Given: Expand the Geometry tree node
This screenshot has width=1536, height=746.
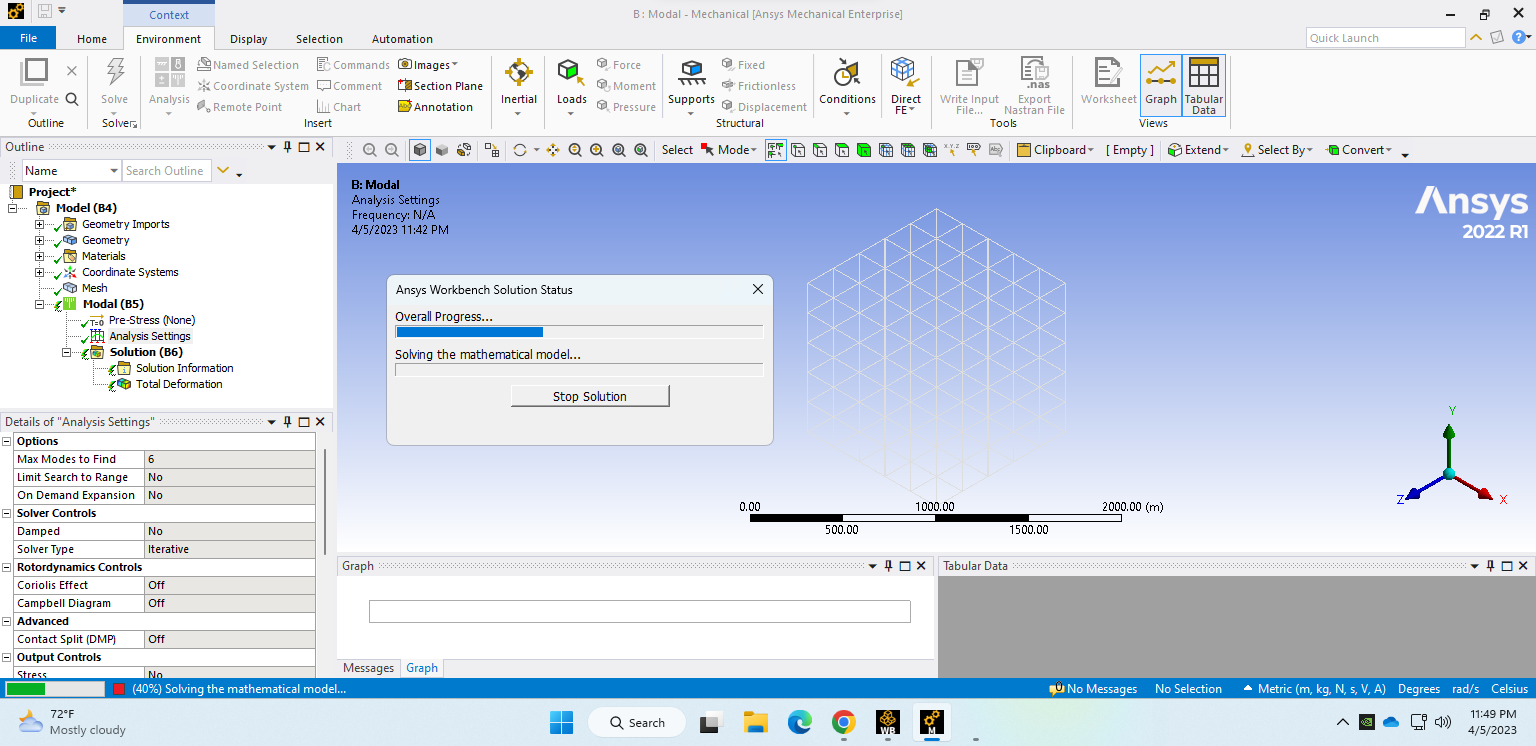Looking at the screenshot, I should coord(40,240).
